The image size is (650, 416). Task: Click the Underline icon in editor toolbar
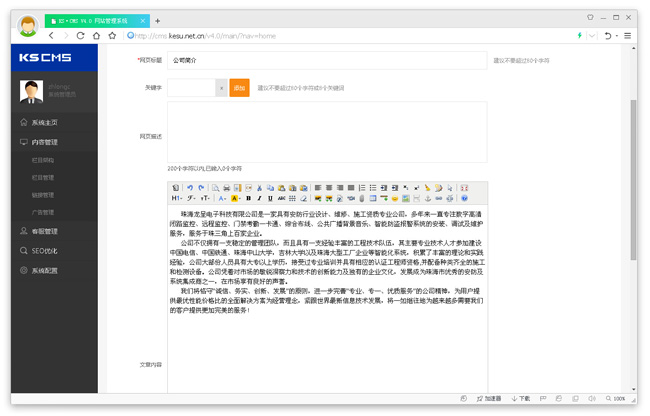271,199
